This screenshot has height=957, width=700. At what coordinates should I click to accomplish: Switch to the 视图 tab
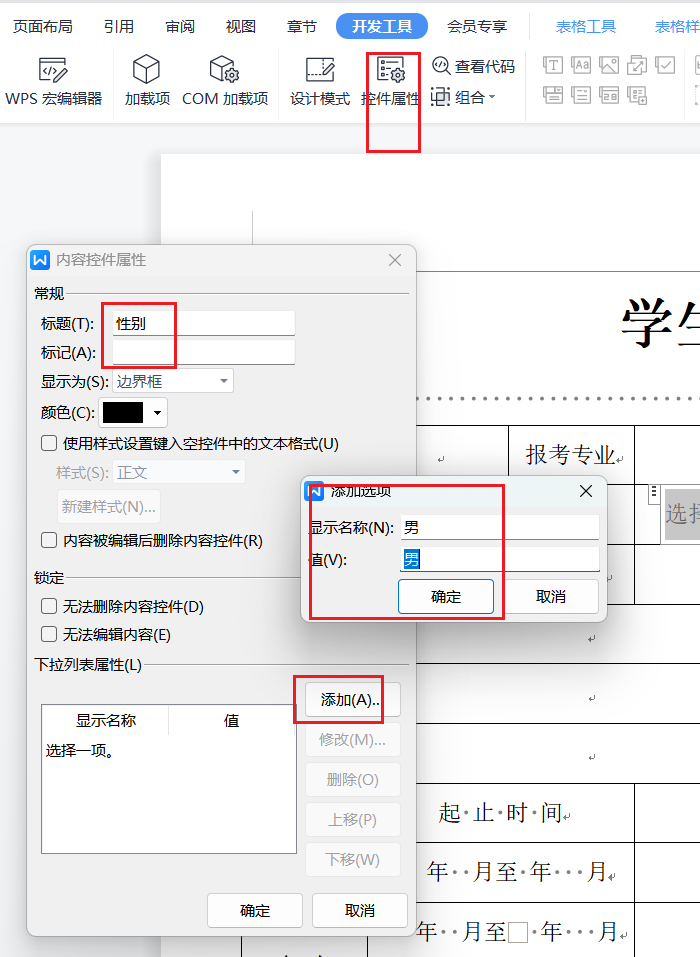click(x=240, y=27)
